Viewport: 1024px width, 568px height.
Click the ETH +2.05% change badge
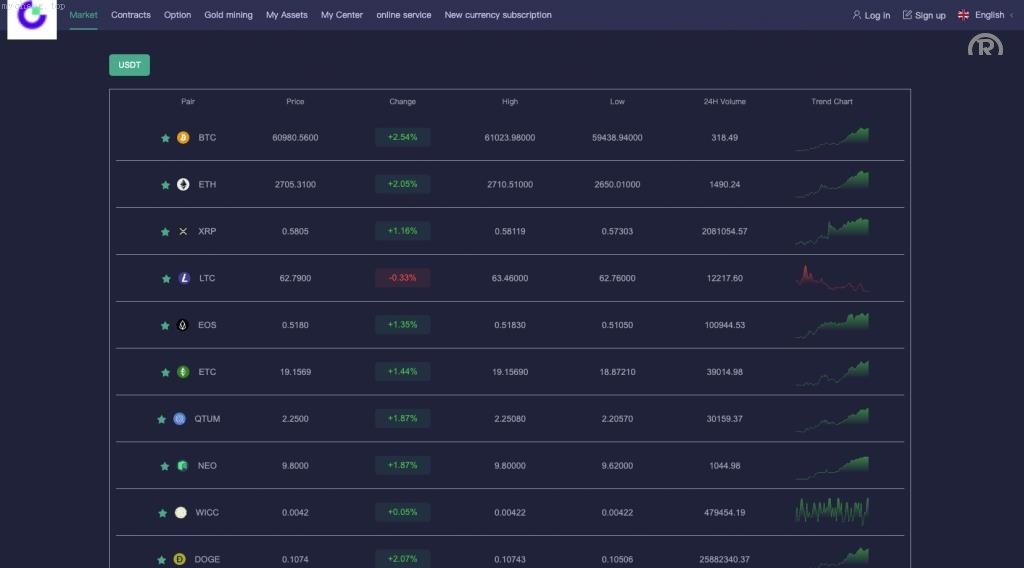point(402,184)
